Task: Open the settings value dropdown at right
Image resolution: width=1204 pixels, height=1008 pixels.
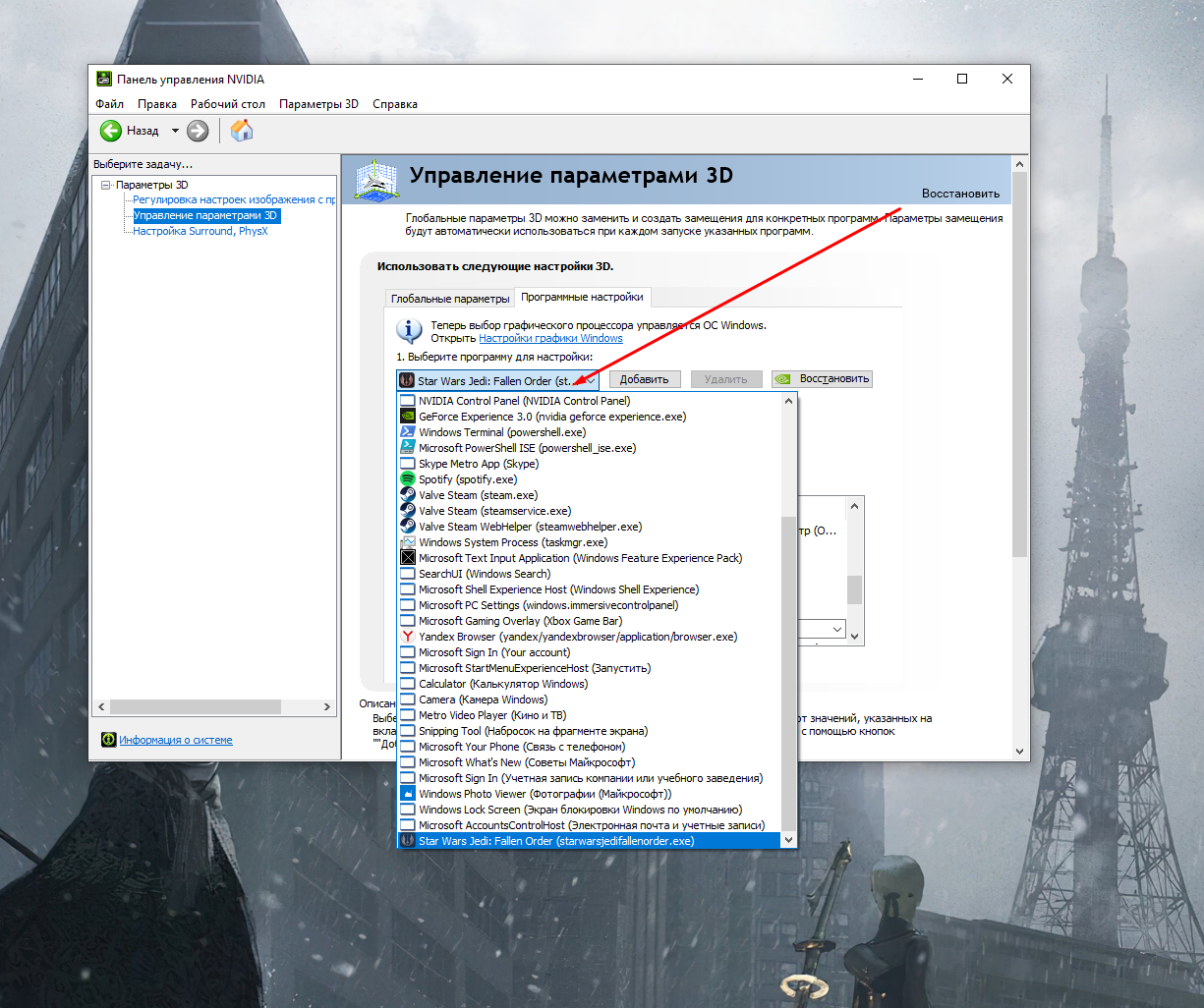Action: pyautogui.click(x=836, y=629)
